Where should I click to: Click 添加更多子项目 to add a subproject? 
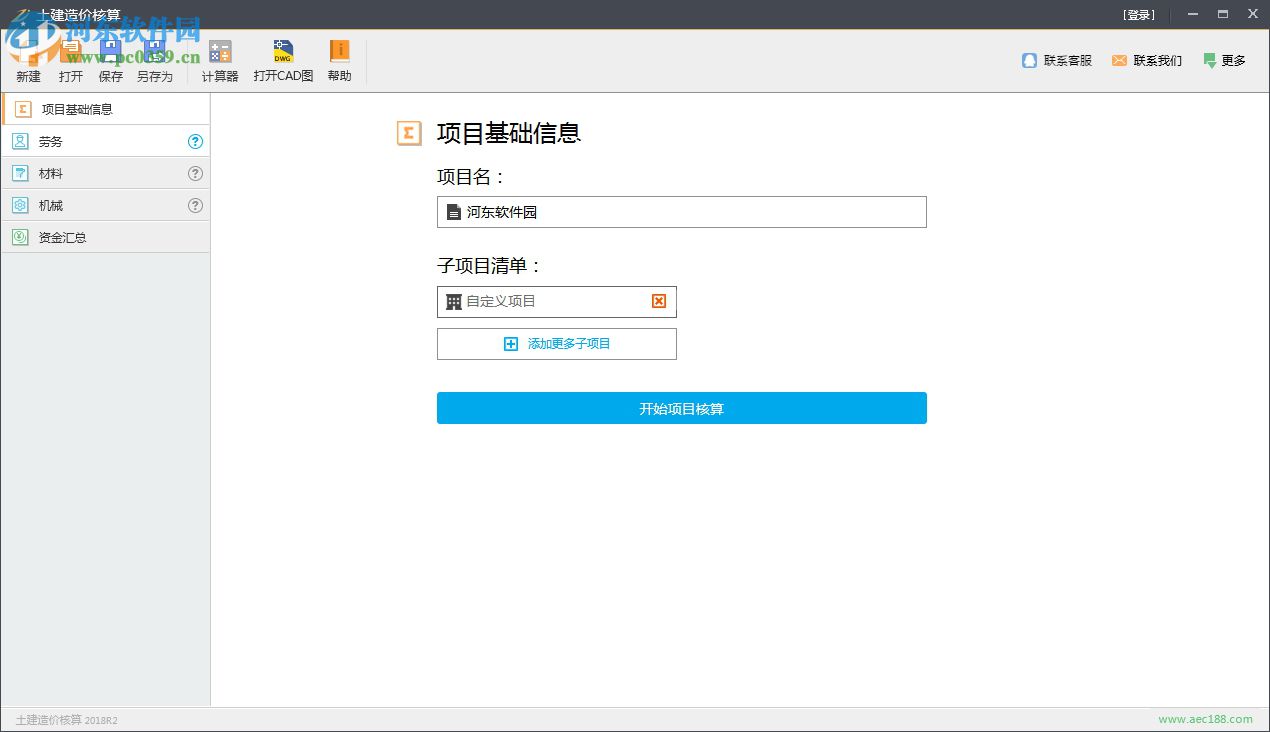(x=557, y=343)
